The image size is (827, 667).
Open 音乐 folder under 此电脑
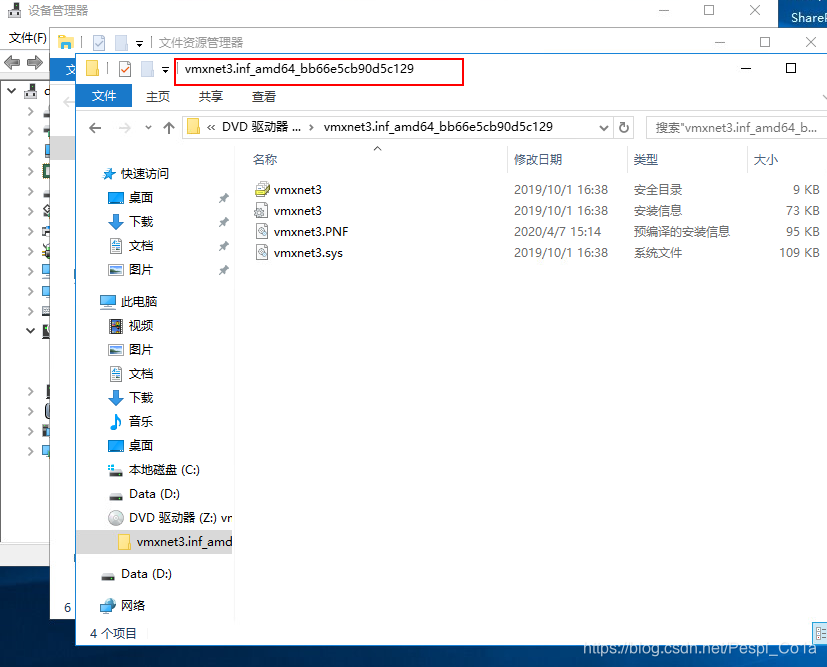(141, 421)
